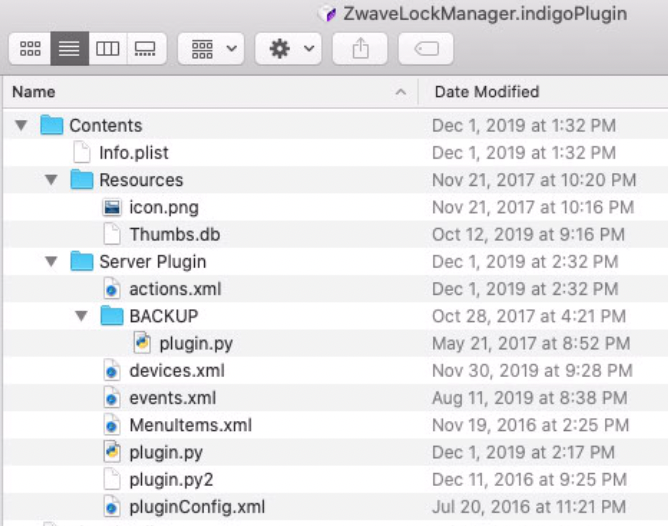Select the MenuItems.xml file icon

point(112,425)
